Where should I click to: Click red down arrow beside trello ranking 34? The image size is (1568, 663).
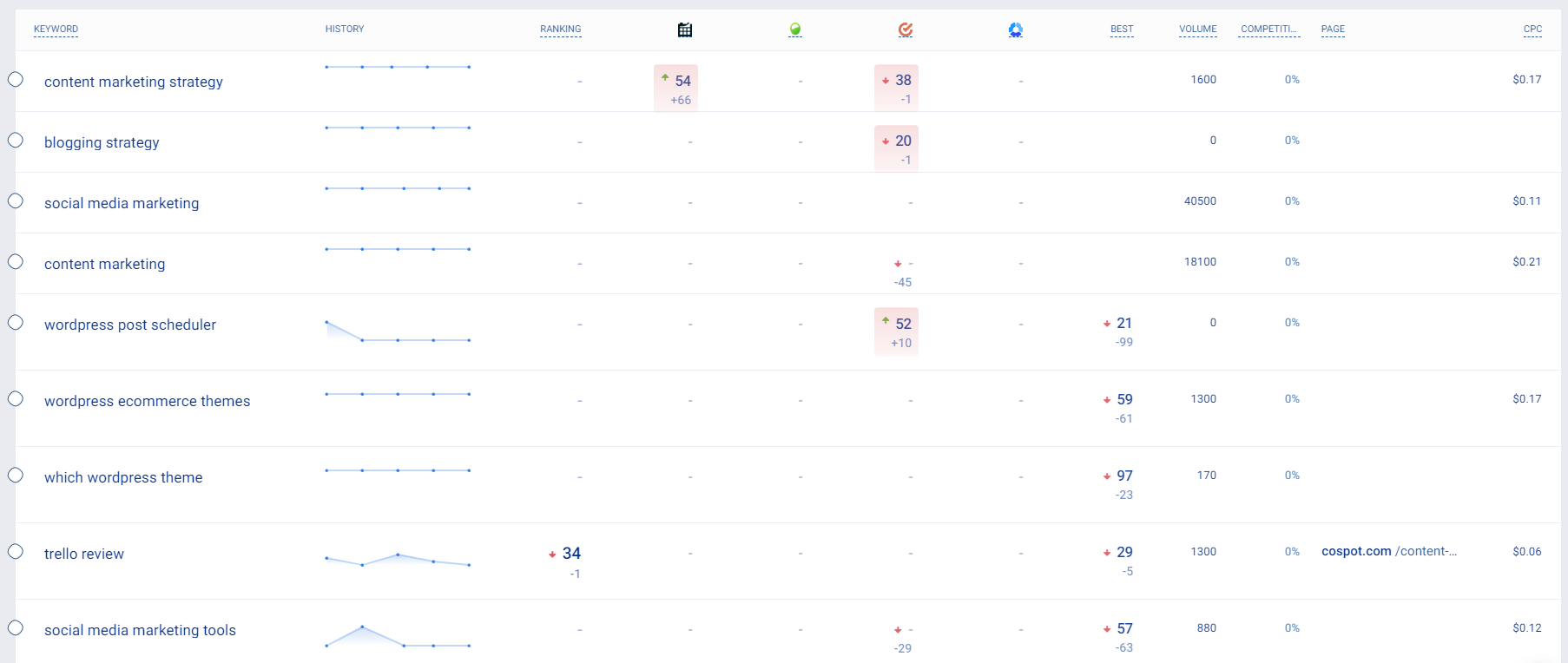552,555
